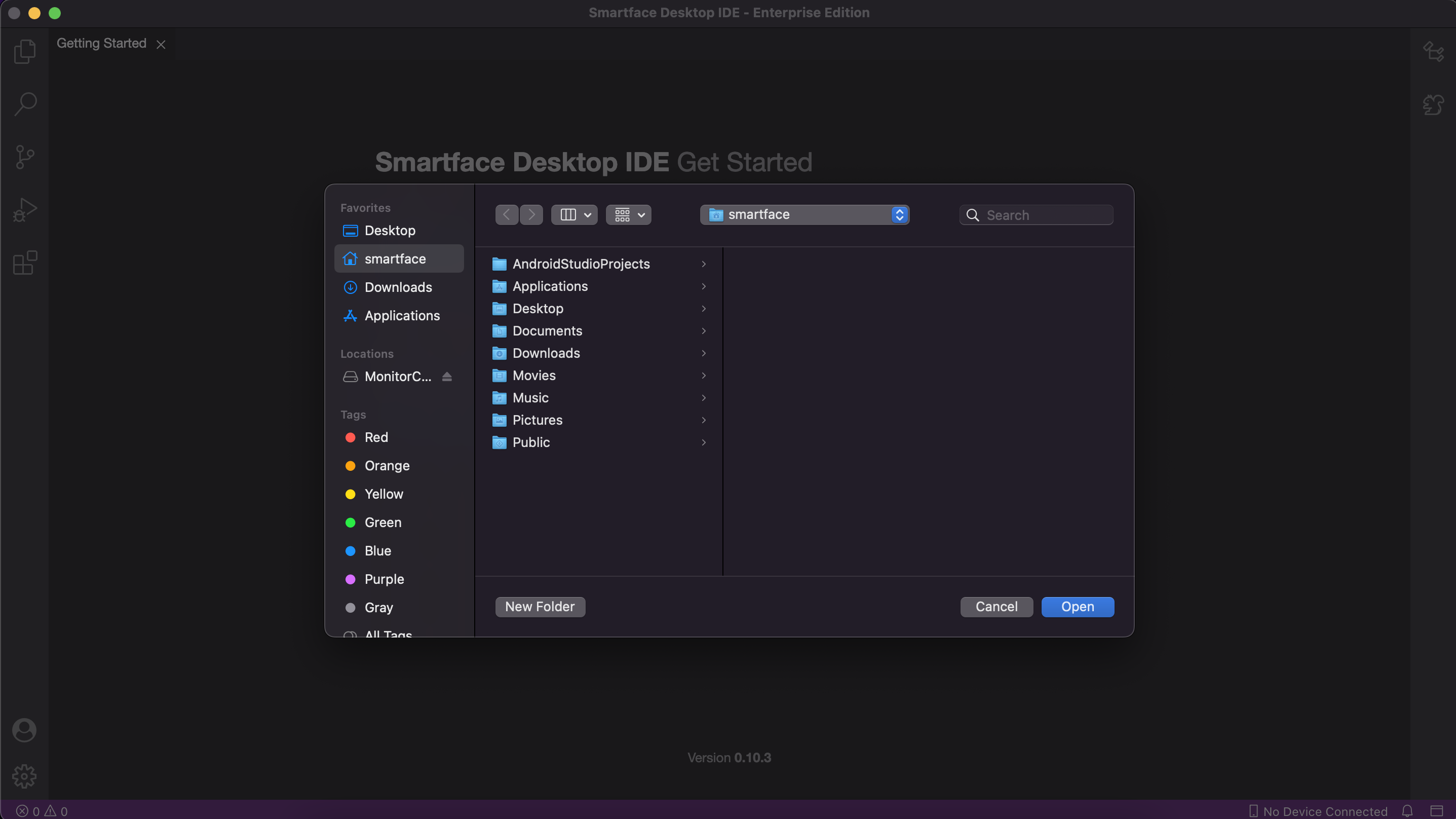Open the Extensions view
This screenshot has width=1456, height=819.
pos(24,263)
